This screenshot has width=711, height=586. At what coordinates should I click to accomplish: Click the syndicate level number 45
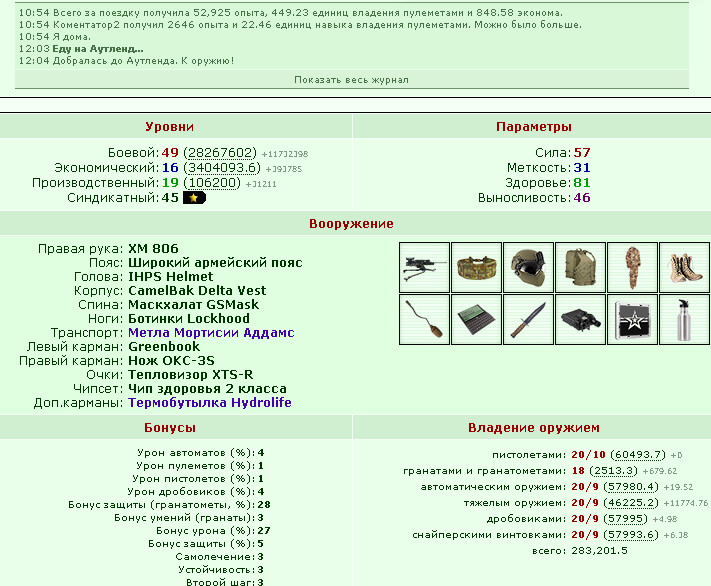pyautogui.click(x=170, y=198)
